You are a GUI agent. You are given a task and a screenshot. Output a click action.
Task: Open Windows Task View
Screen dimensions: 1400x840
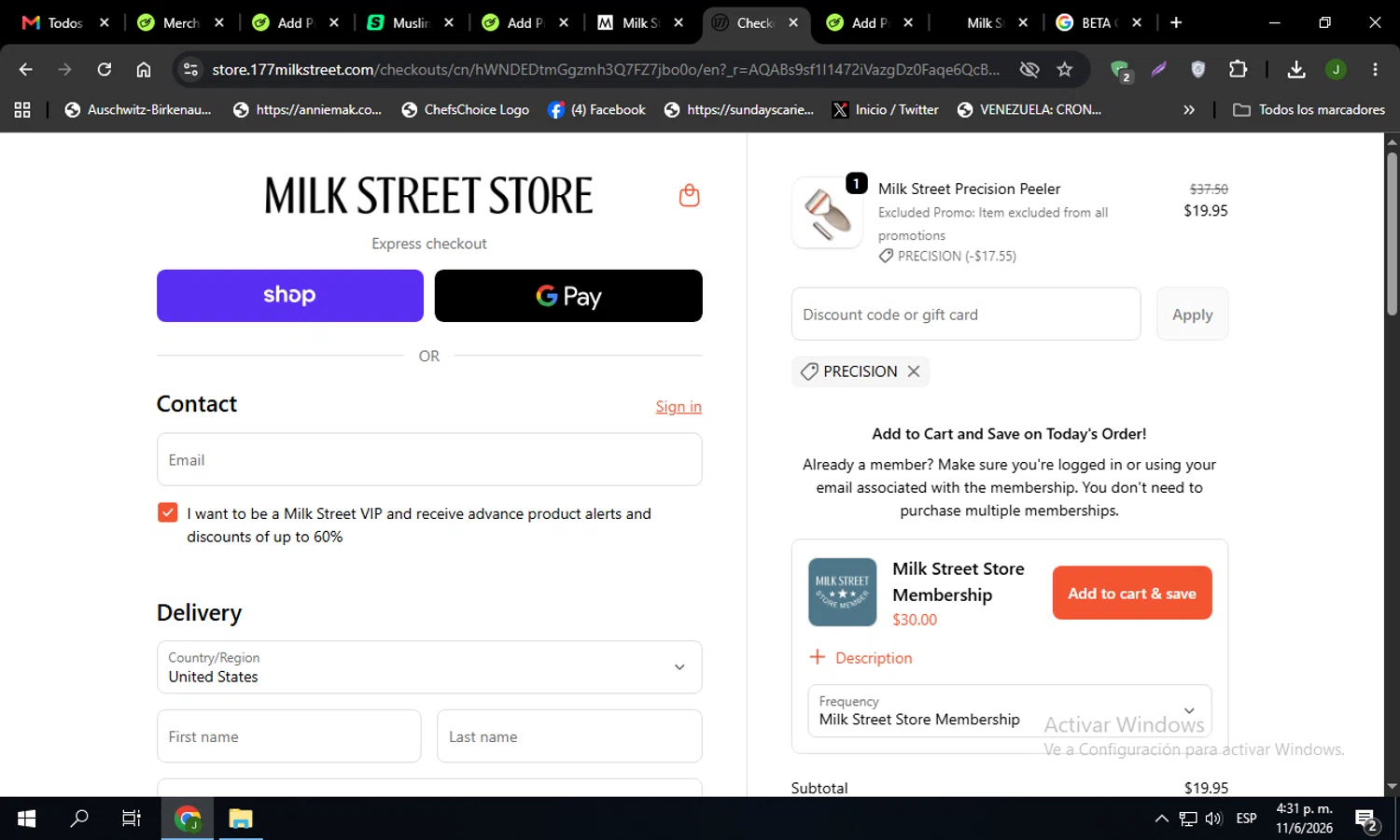click(132, 819)
